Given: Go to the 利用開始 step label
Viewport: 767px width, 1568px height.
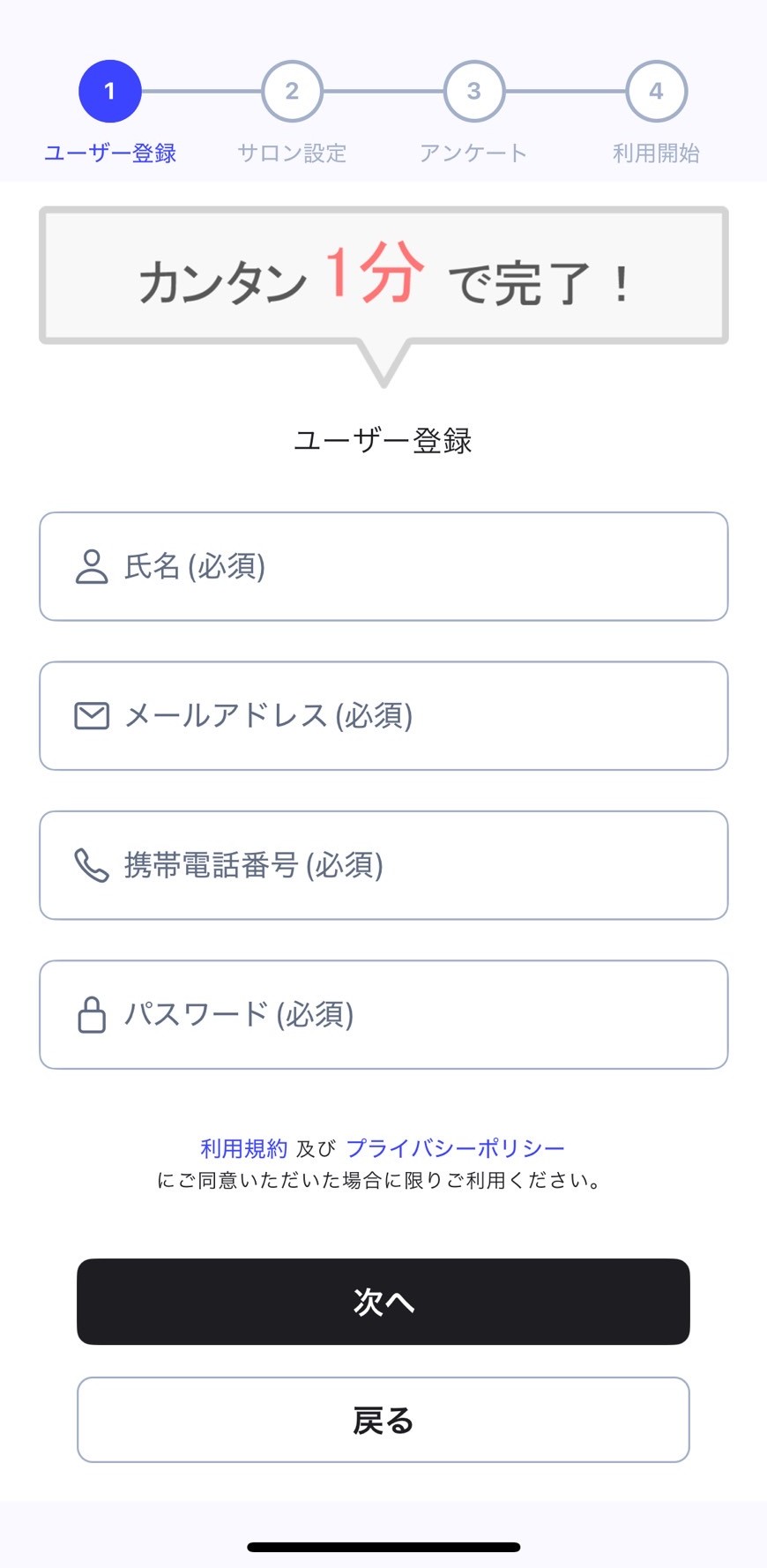Looking at the screenshot, I should click(656, 153).
